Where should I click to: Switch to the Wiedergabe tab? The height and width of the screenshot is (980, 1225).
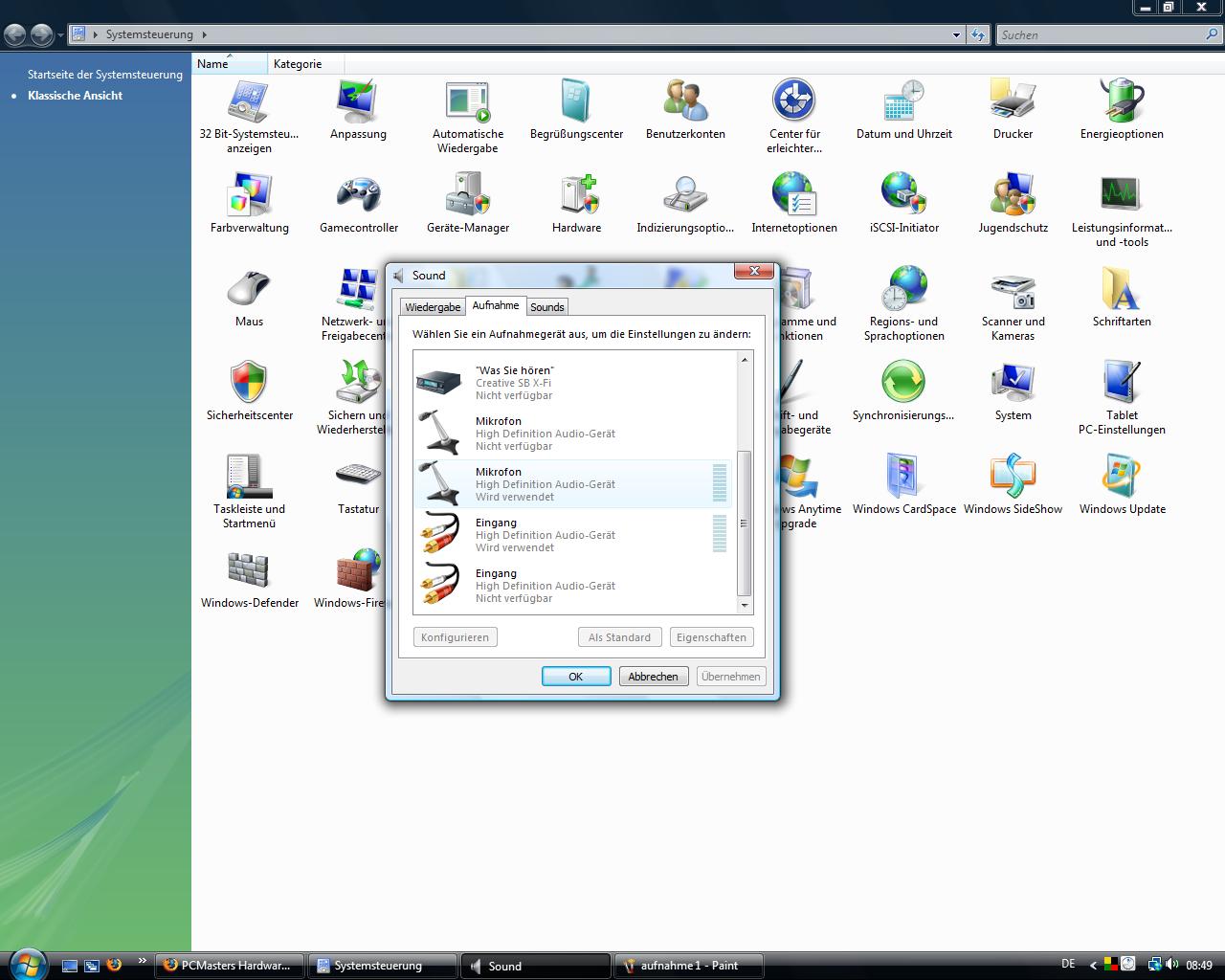[433, 307]
